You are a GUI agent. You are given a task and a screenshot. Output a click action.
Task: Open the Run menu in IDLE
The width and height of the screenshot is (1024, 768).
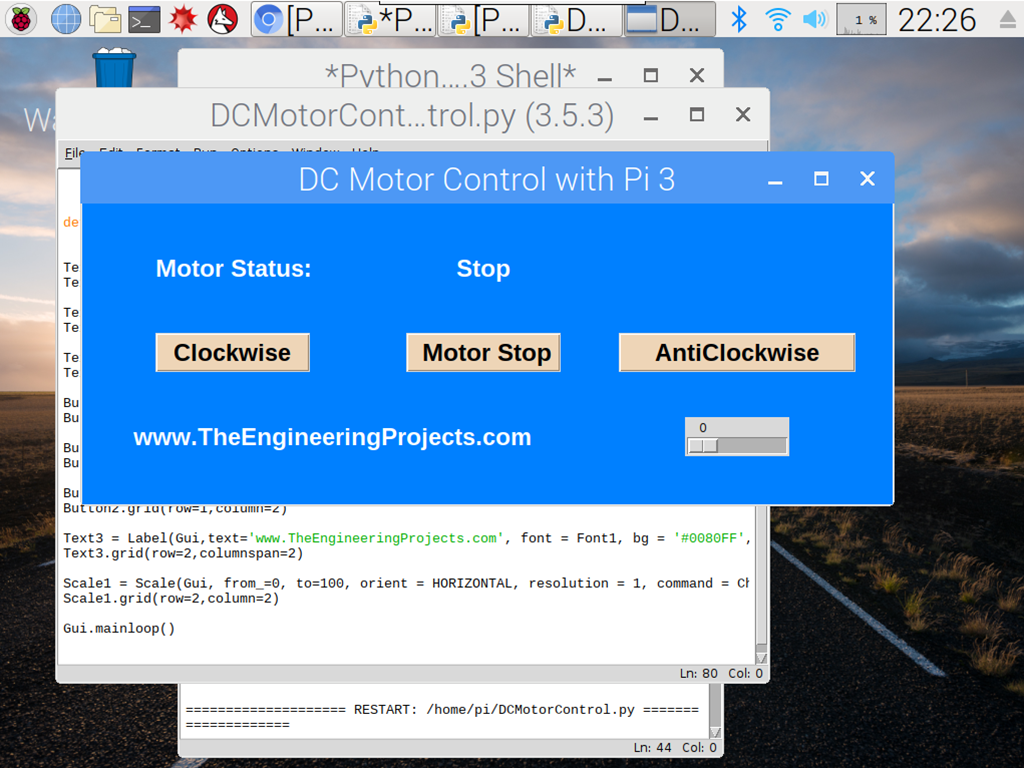203,152
